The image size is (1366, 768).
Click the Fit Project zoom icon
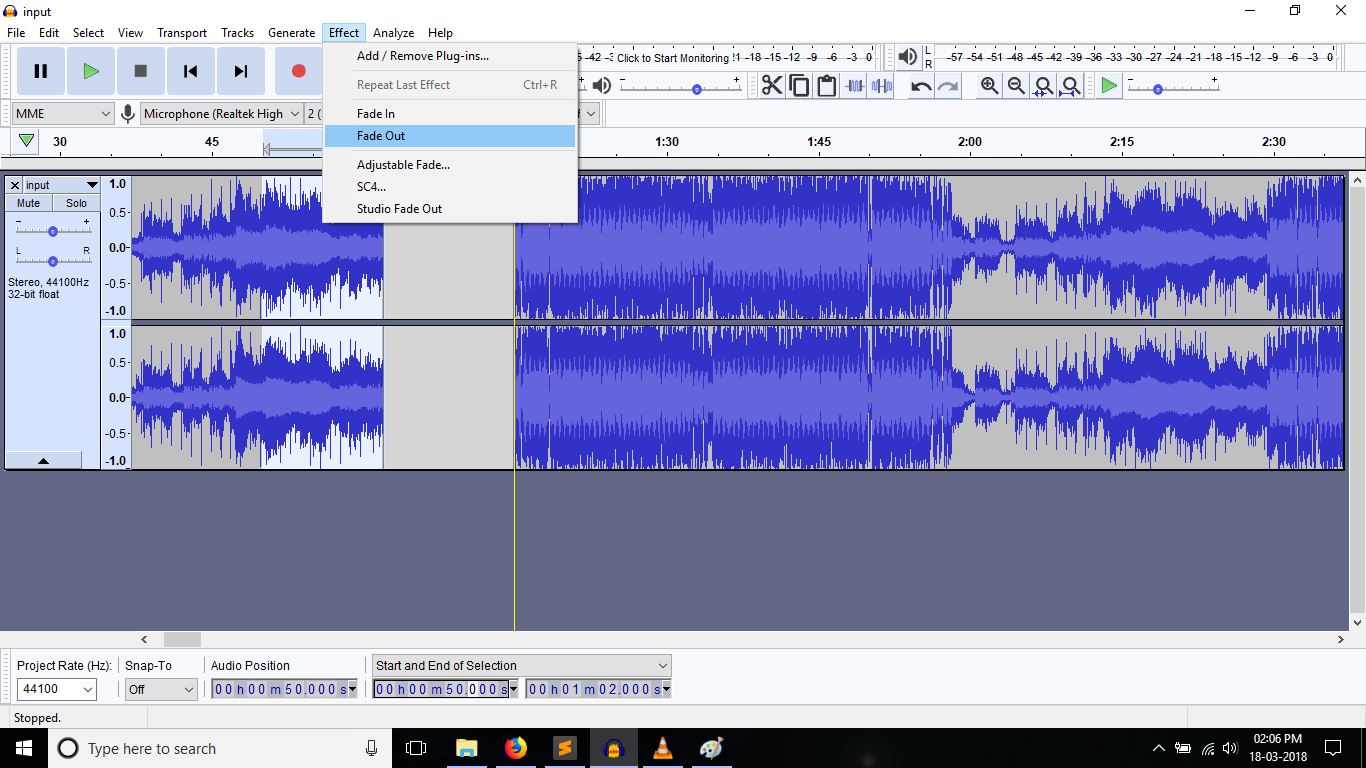point(1070,86)
